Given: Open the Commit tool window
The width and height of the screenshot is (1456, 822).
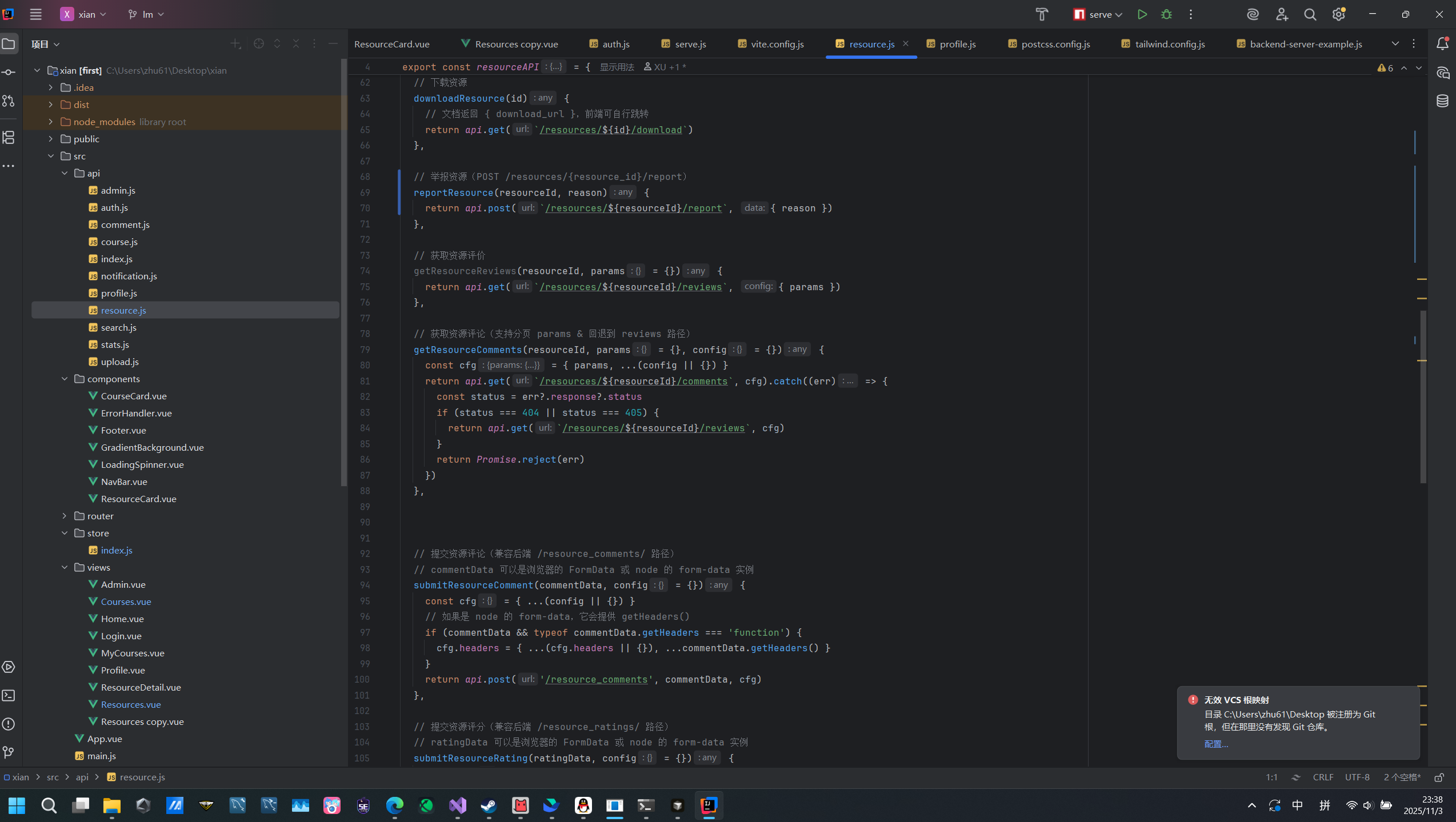Looking at the screenshot, I should (9, 72).
